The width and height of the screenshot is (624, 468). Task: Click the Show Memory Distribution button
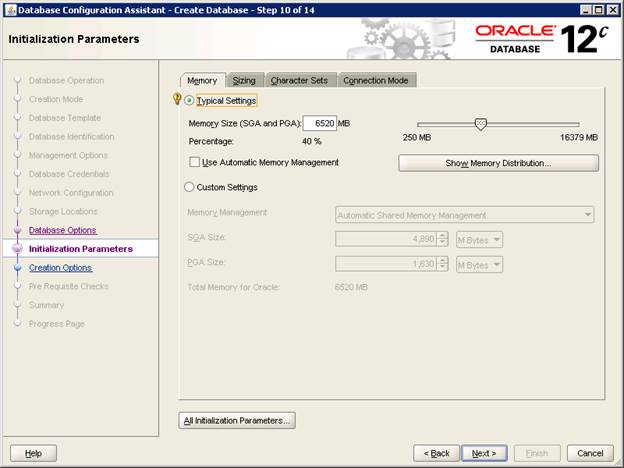click(x=498, y=163)
